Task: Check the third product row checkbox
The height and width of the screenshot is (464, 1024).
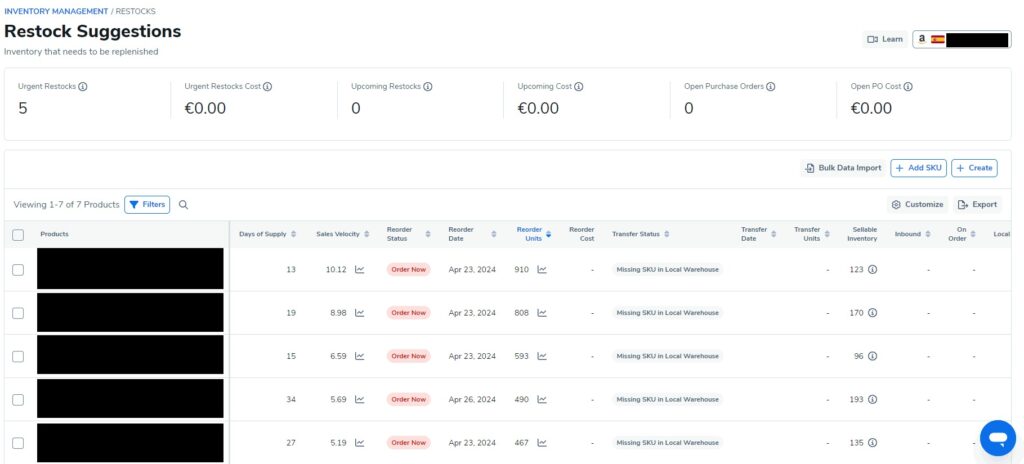Action: pos(18,356)
